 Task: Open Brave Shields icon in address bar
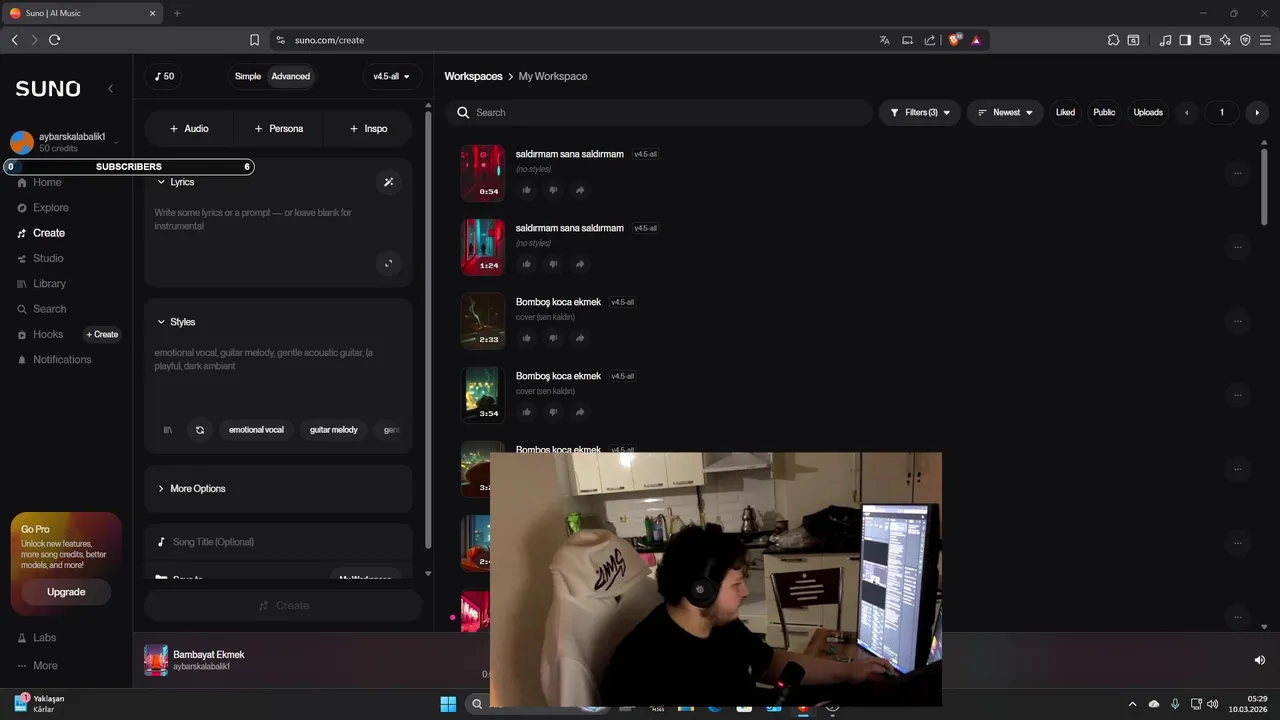coord(954,40)
